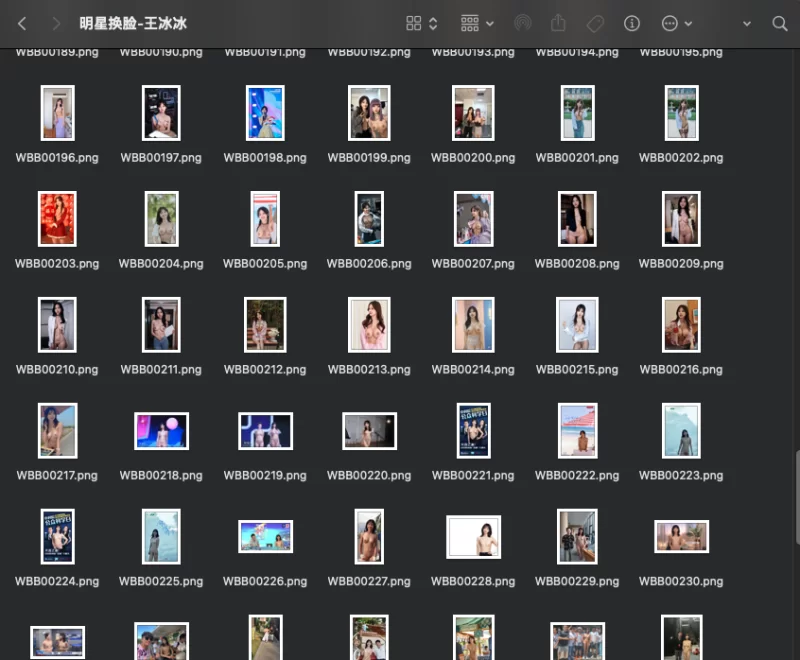
Task: Click the WBB00203.png label
Action: coord(57,264)
